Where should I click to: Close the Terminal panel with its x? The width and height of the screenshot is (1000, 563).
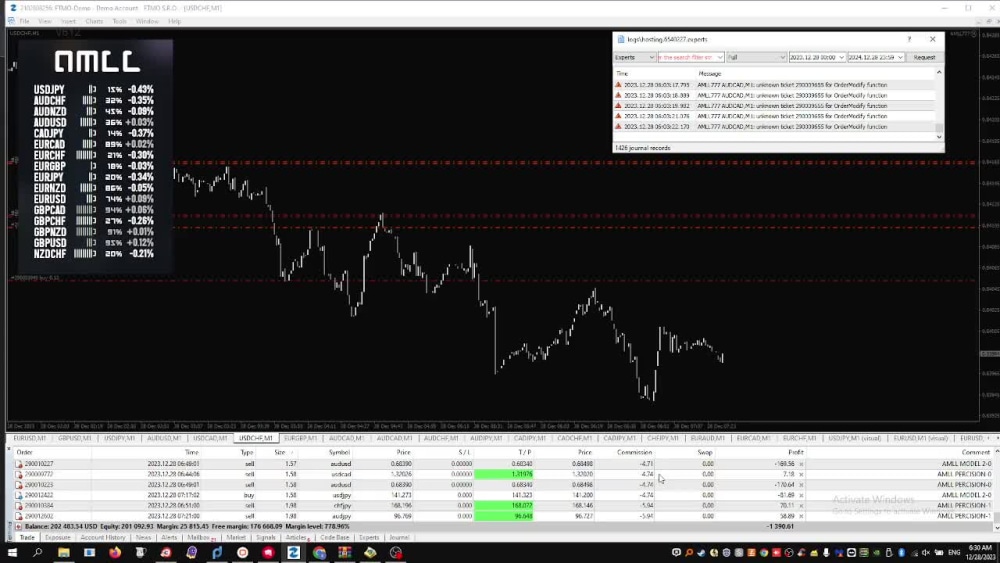(9, 450)
